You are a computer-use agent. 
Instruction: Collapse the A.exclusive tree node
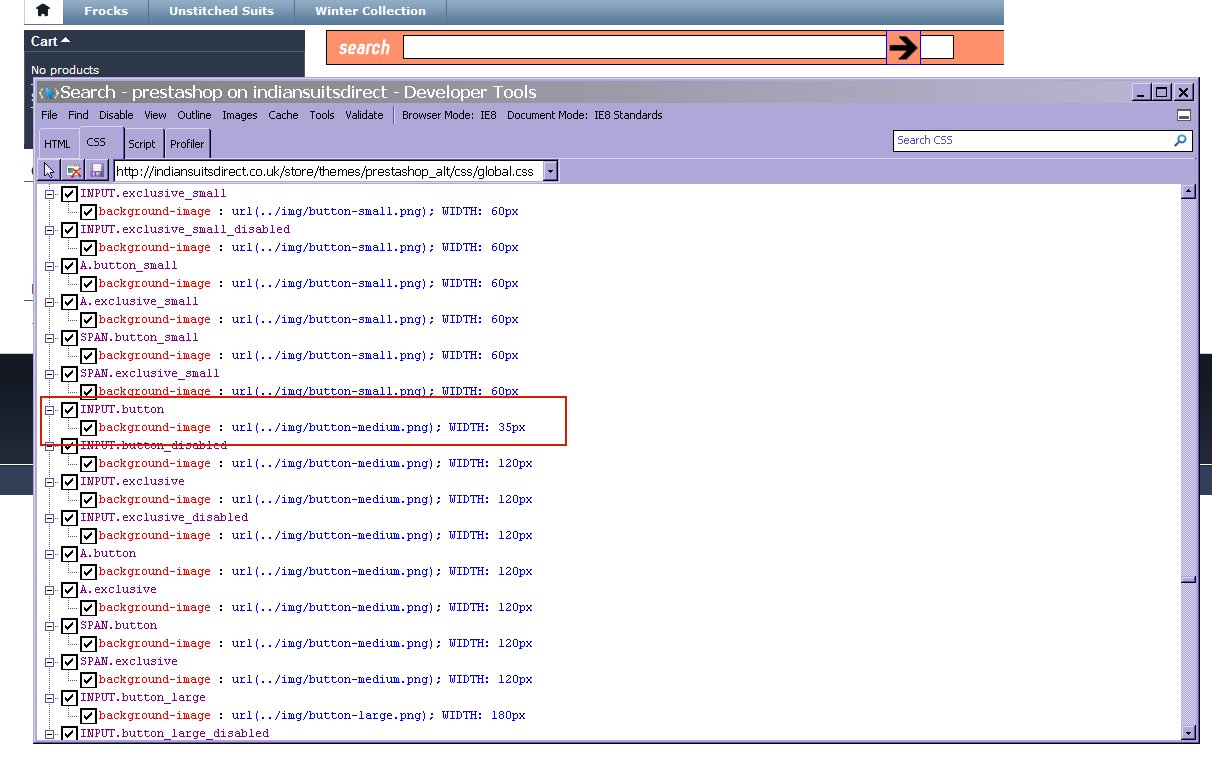[50, 590]
